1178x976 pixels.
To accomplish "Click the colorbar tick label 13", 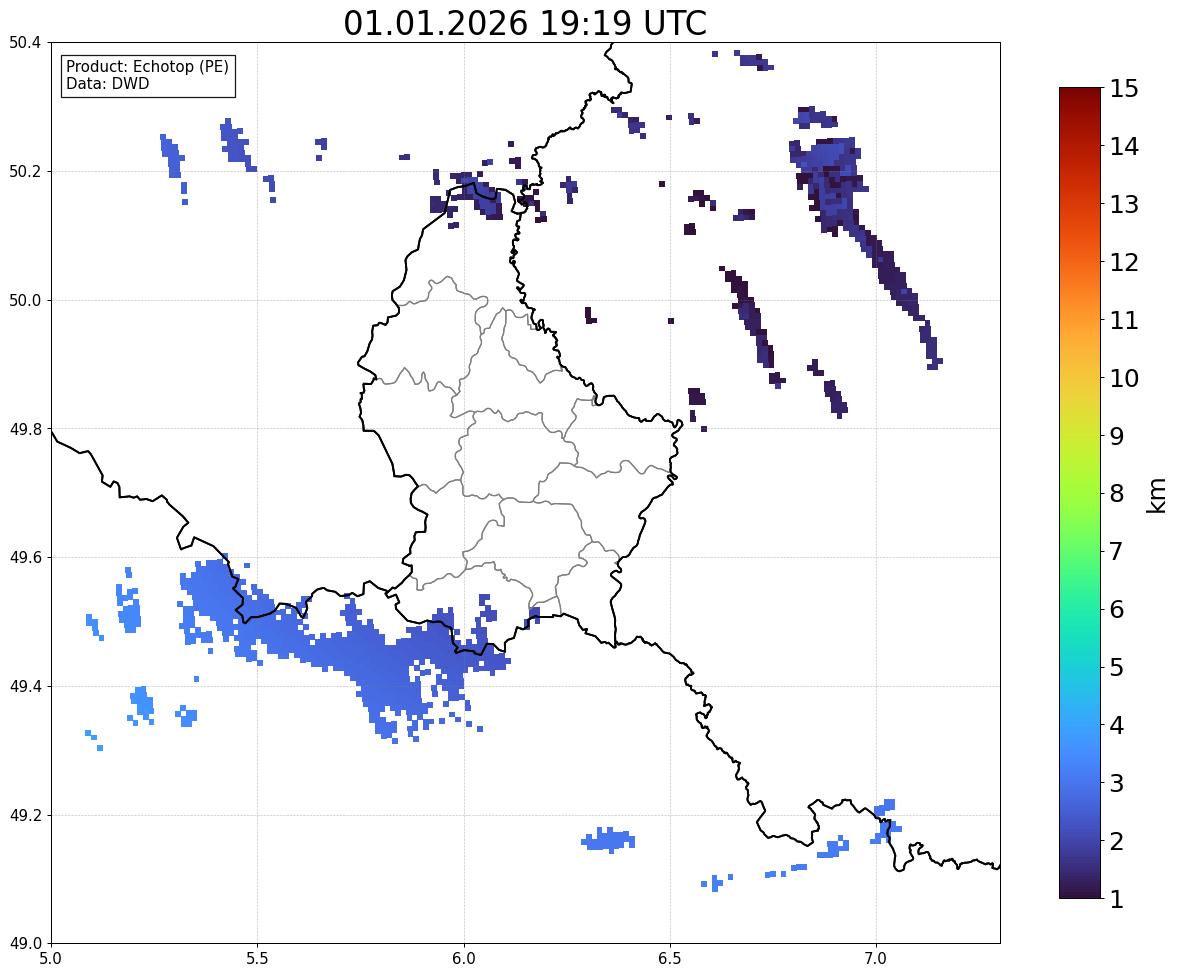I will pyautogui.click(x=1124, y=204).
